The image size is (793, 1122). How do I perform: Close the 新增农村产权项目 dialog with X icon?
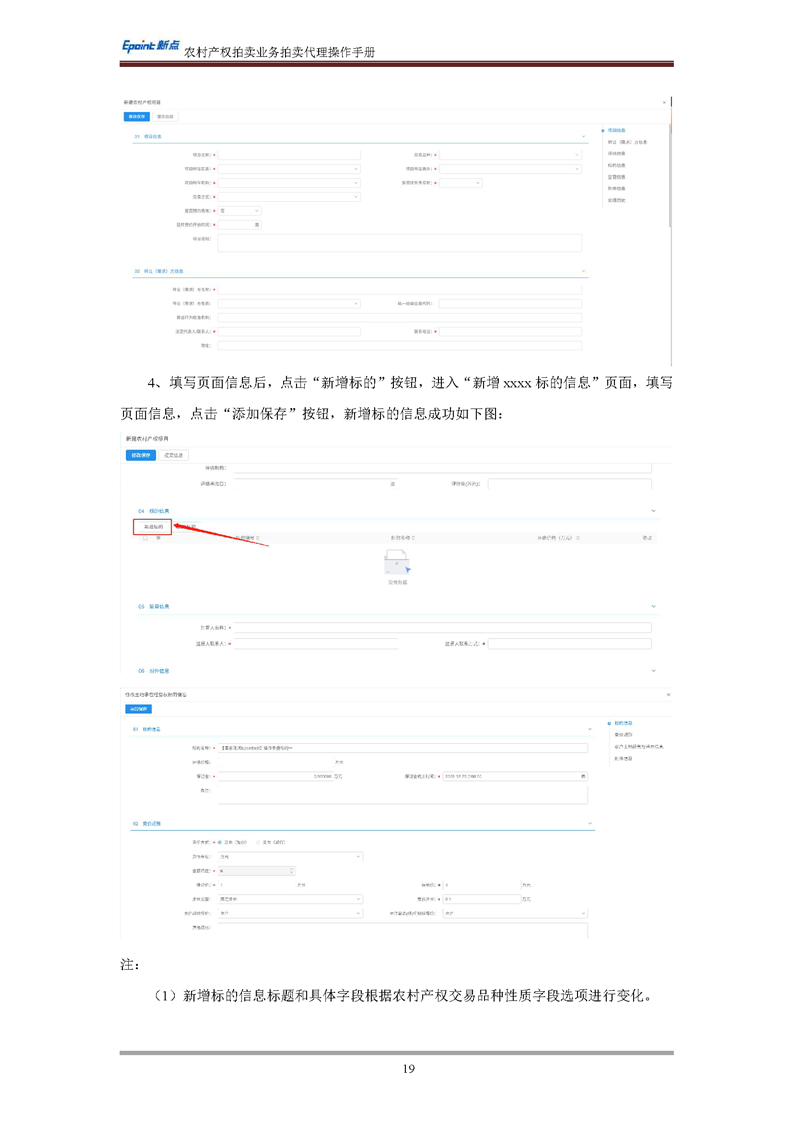(664, 102)
